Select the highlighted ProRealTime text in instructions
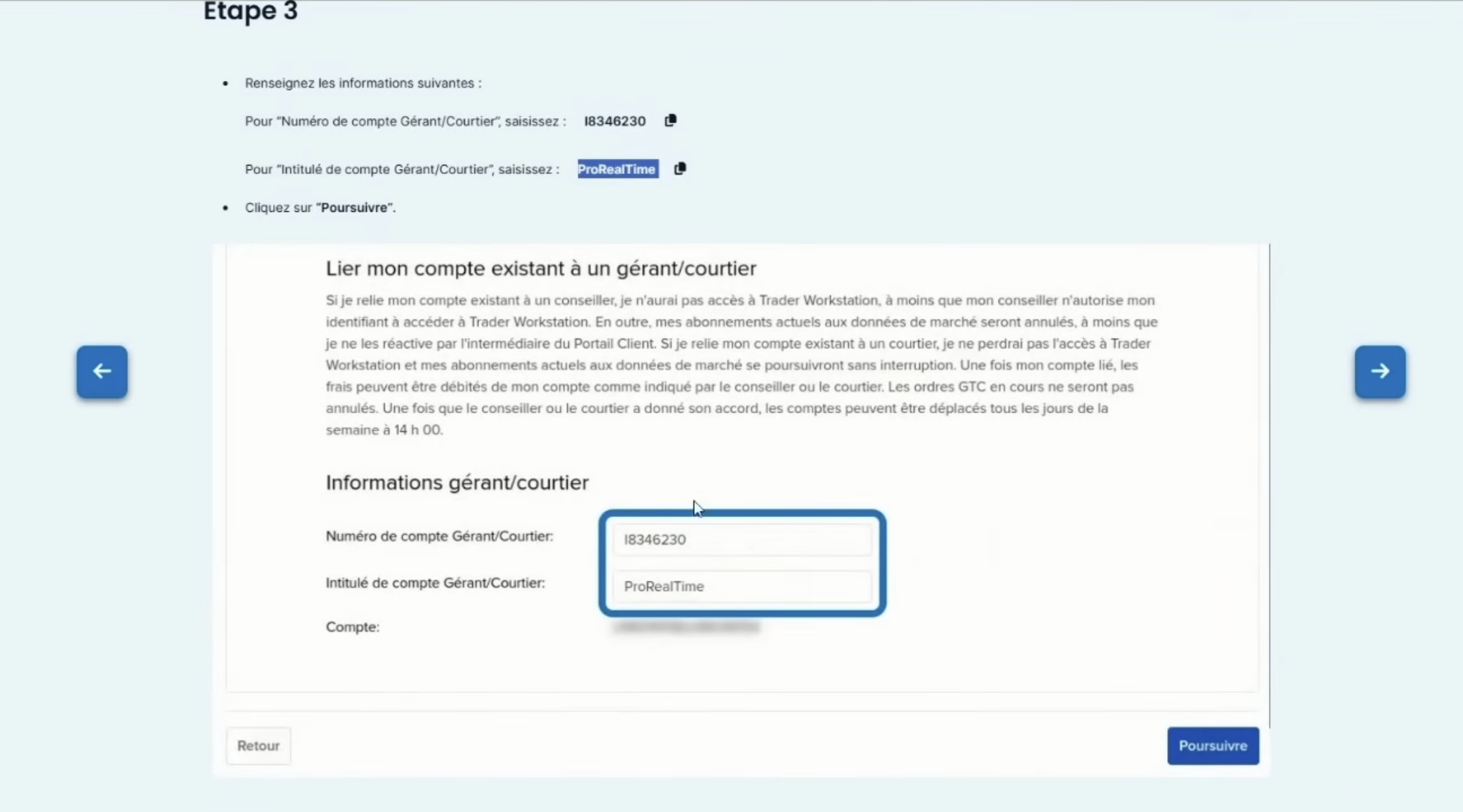This screenshot has height=812, width=1463. coord(617,169)
